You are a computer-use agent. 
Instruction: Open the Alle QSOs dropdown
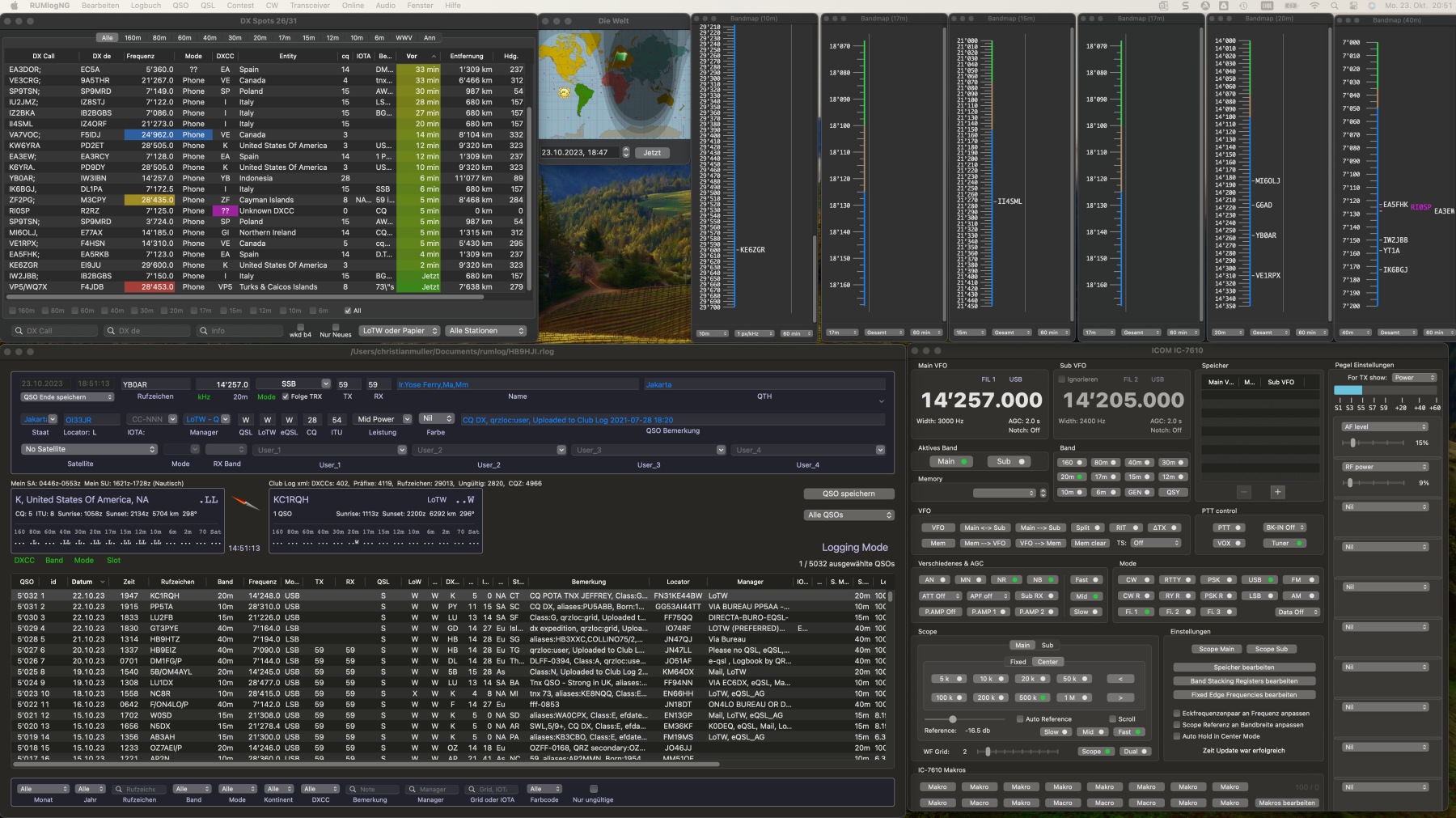[849, 515]
